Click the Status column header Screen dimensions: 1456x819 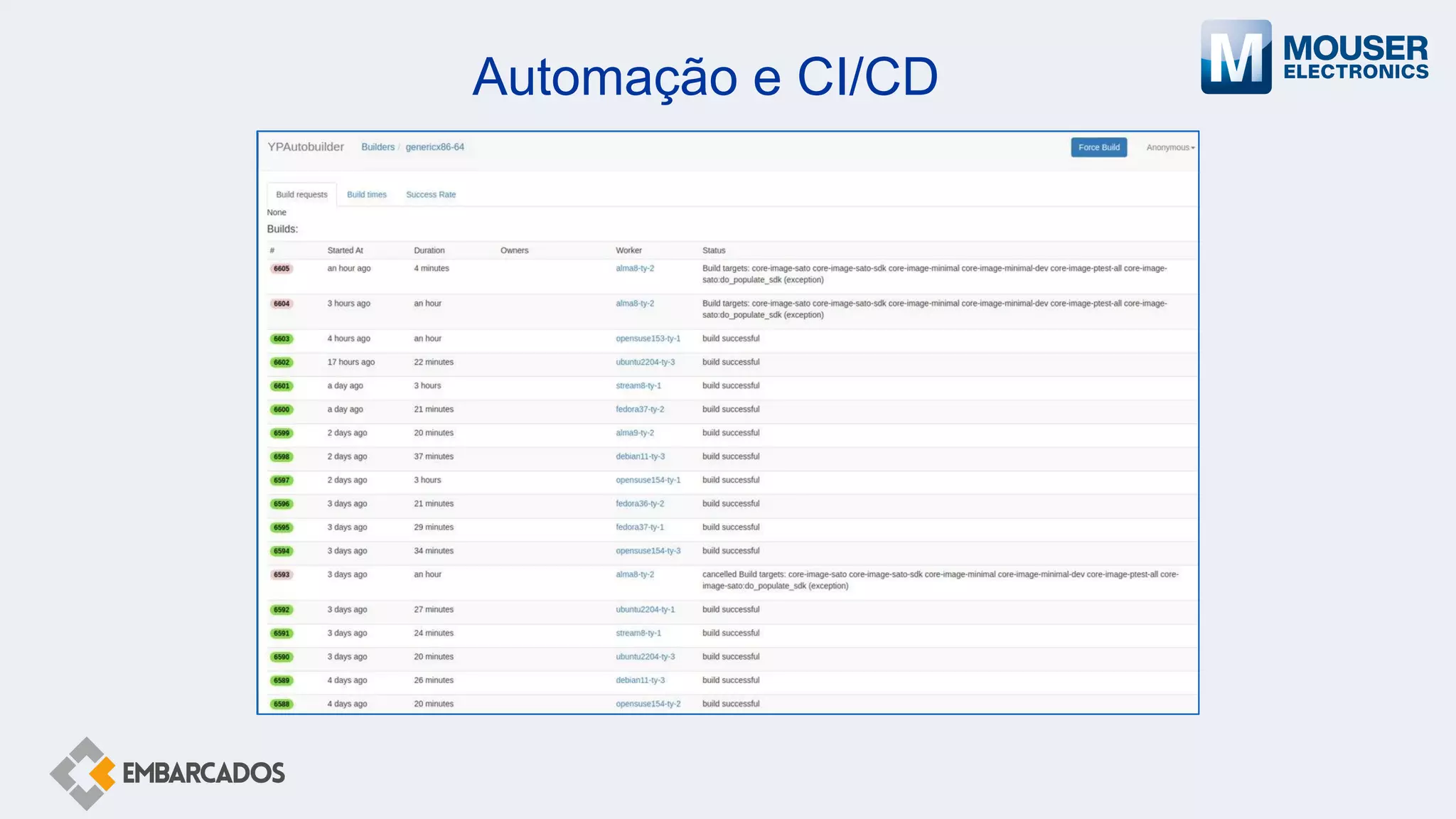(714, 250)
